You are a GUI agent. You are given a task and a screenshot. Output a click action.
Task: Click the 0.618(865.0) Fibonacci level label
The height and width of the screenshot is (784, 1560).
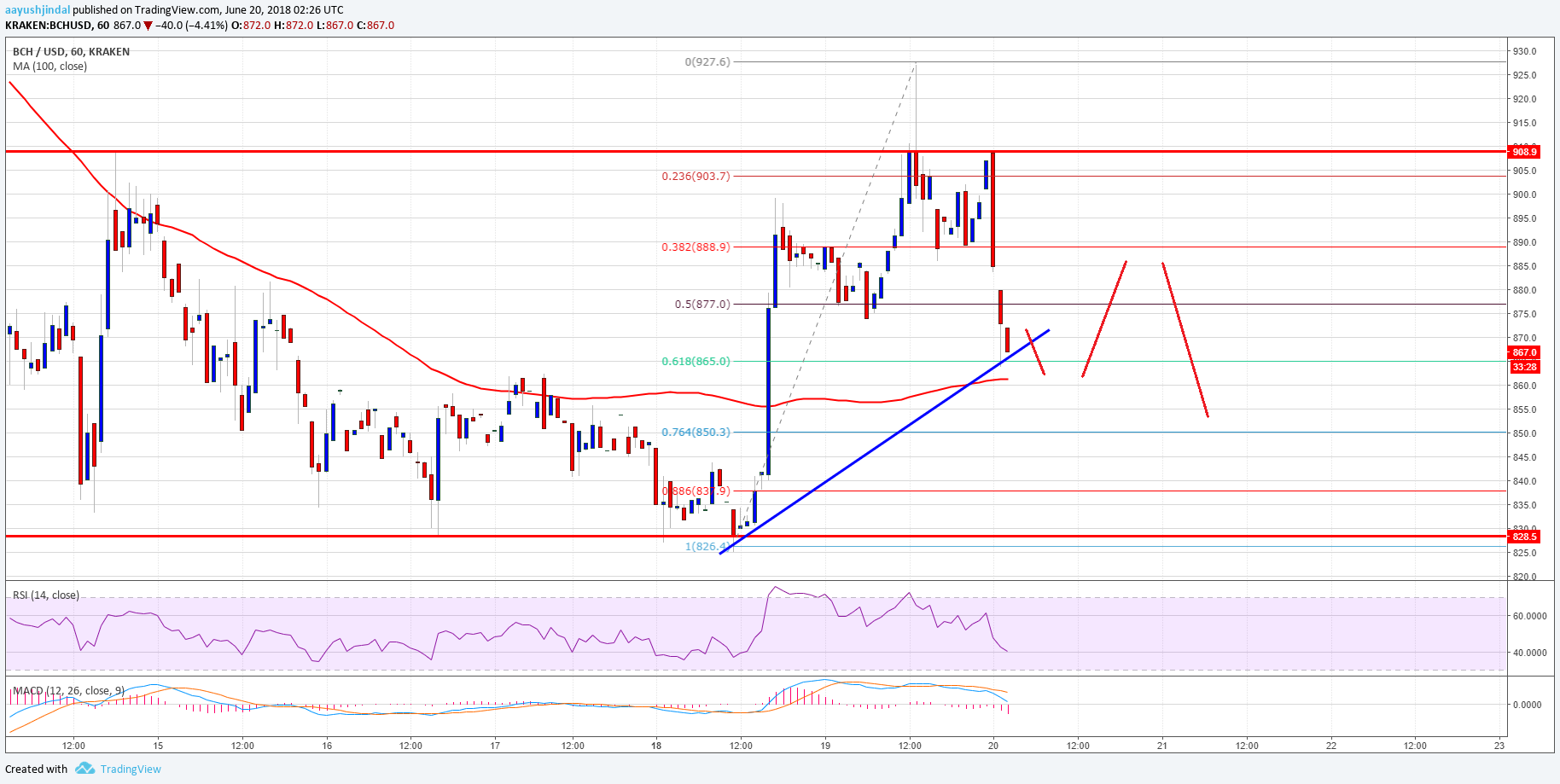pyautogui.click(x=696, y=361)
